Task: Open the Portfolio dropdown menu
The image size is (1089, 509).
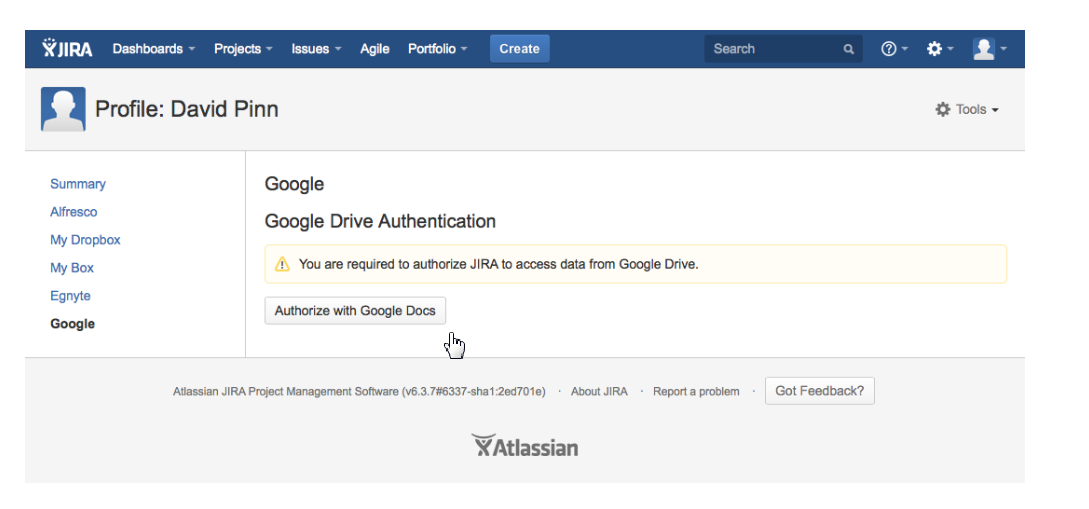Action: tap(437, 49)
